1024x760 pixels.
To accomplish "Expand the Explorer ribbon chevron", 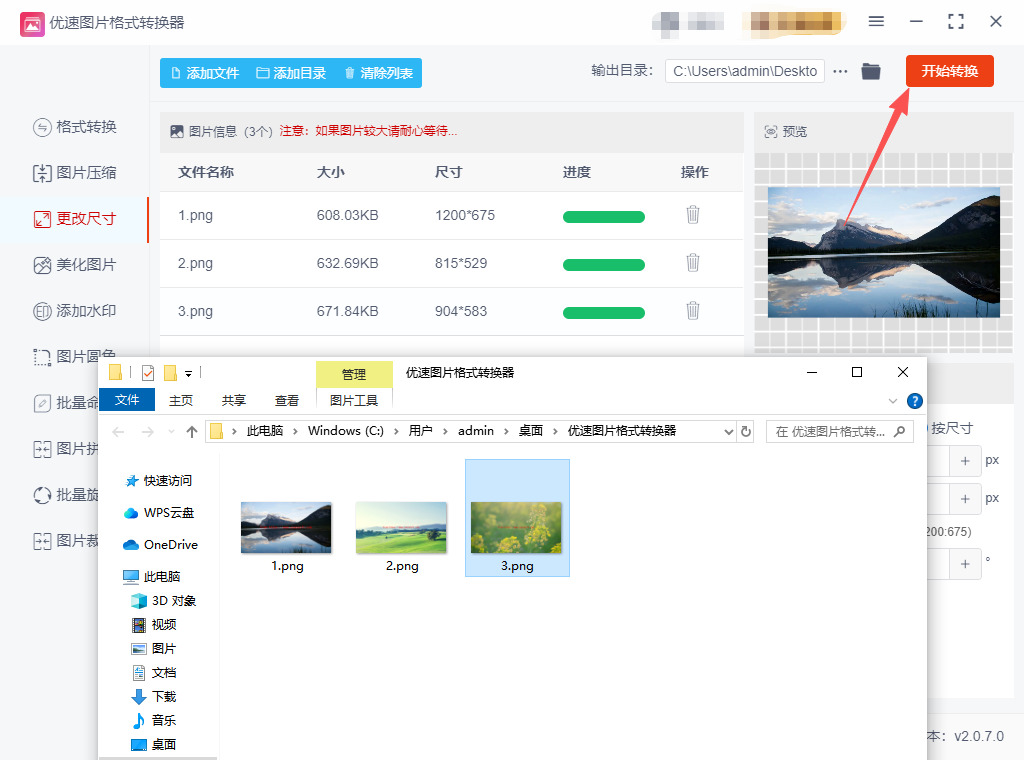I will point(893,401).
